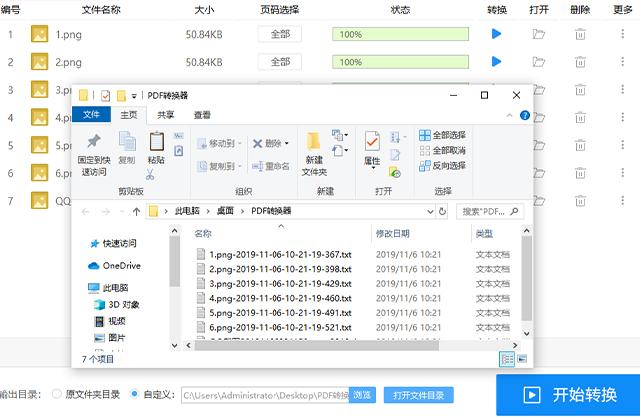Click Select All in Explorer ribbon
This screenshot has height=420, width=640.
click(x=442, y=135)
